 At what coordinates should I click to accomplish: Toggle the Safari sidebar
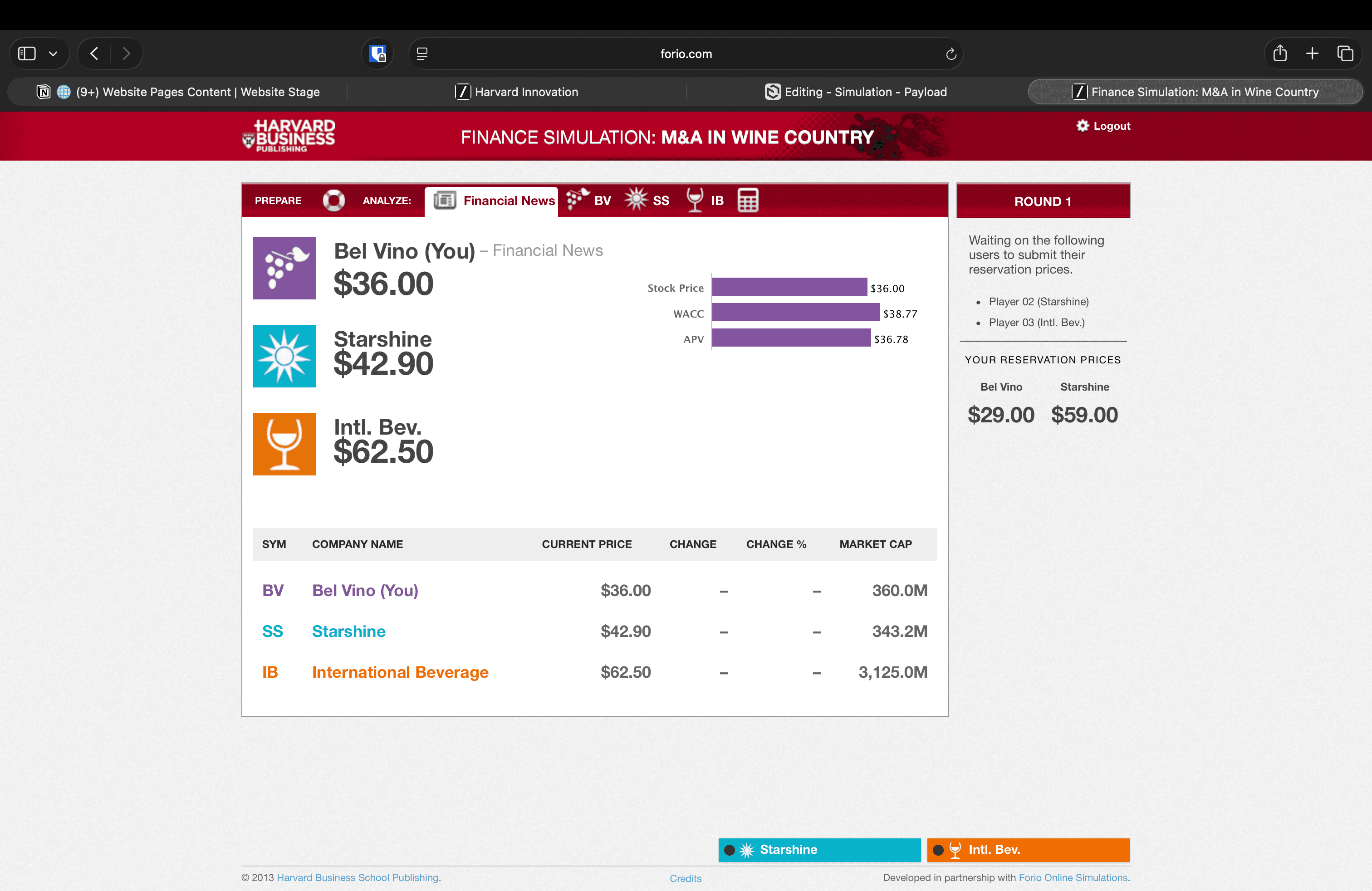pyautogui.click(x=27, y=54)
